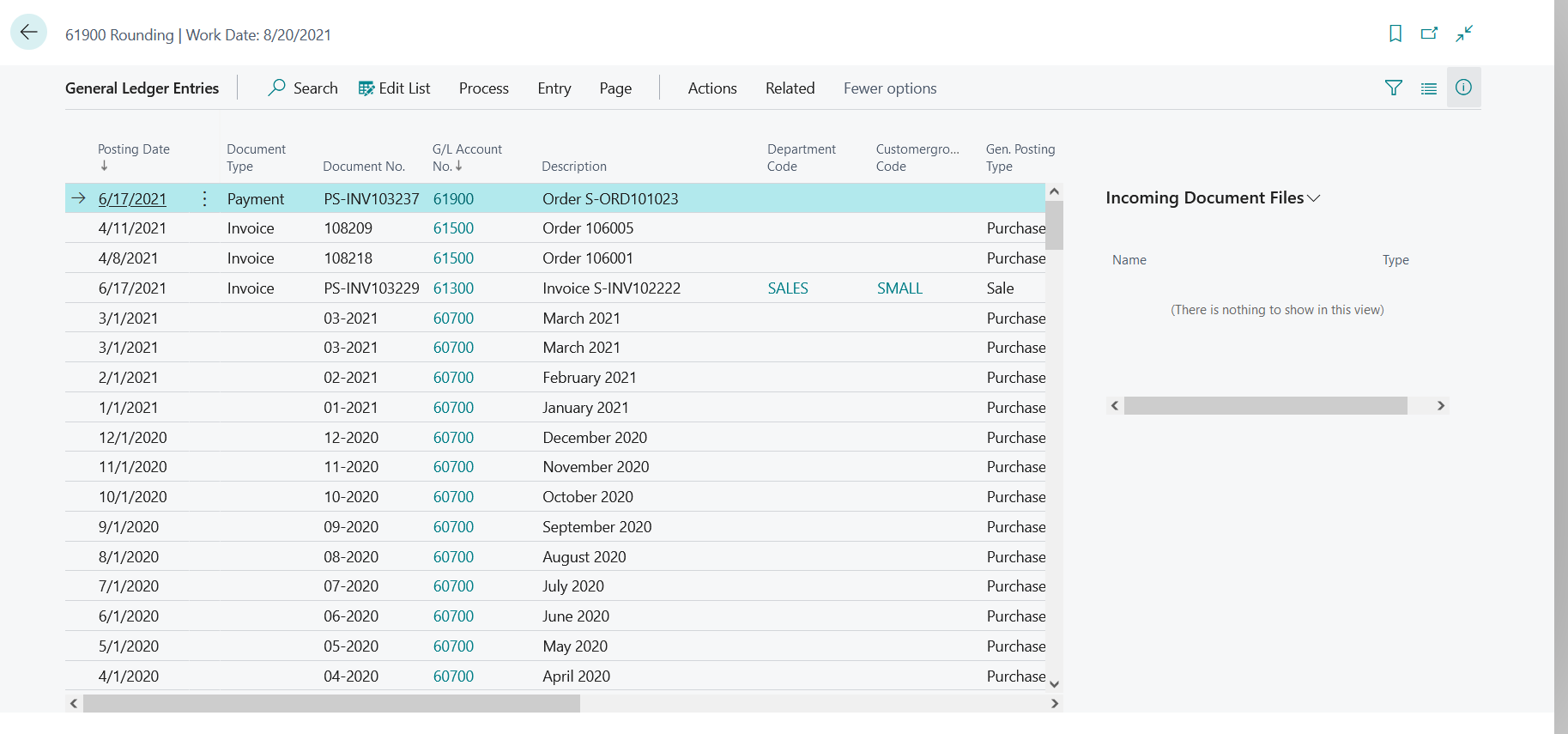Open the G/L Account No. column header menu
The image size is (1568, 734).
point(467,157)
